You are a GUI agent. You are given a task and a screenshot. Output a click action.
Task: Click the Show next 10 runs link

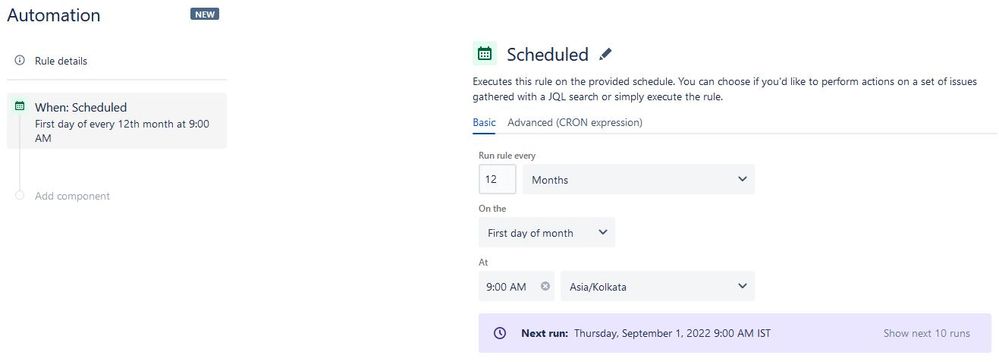click(x=926, y=333)
